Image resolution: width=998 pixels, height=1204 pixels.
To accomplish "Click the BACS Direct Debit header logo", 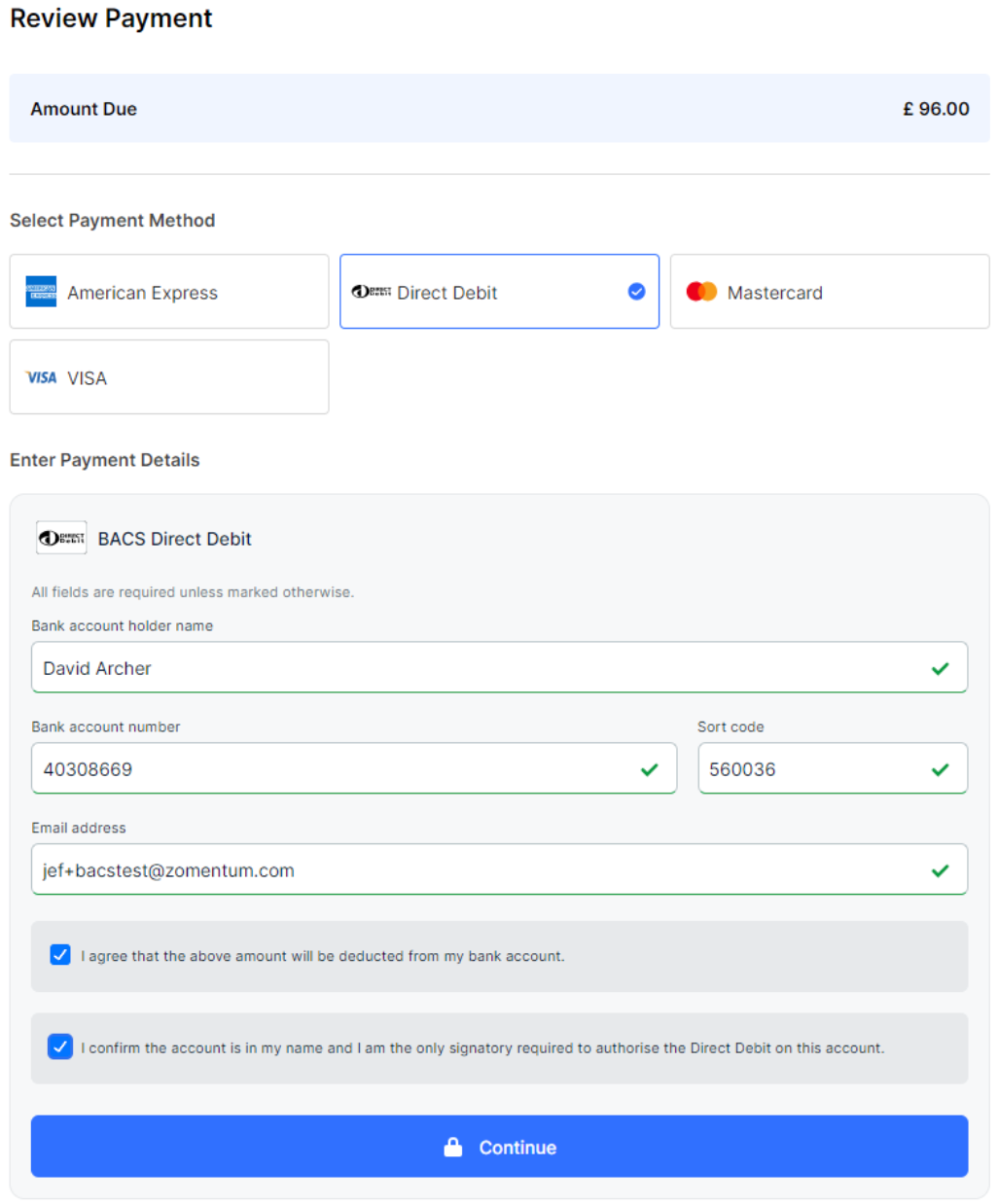I will click(61, 538).
